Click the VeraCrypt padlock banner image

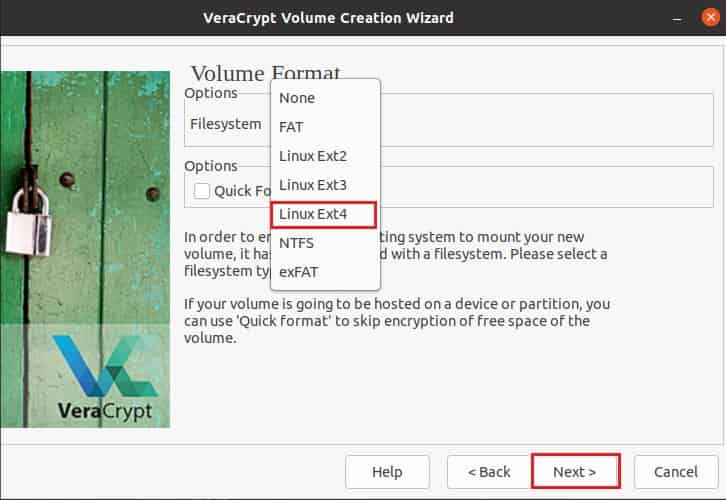pos(85,249)
